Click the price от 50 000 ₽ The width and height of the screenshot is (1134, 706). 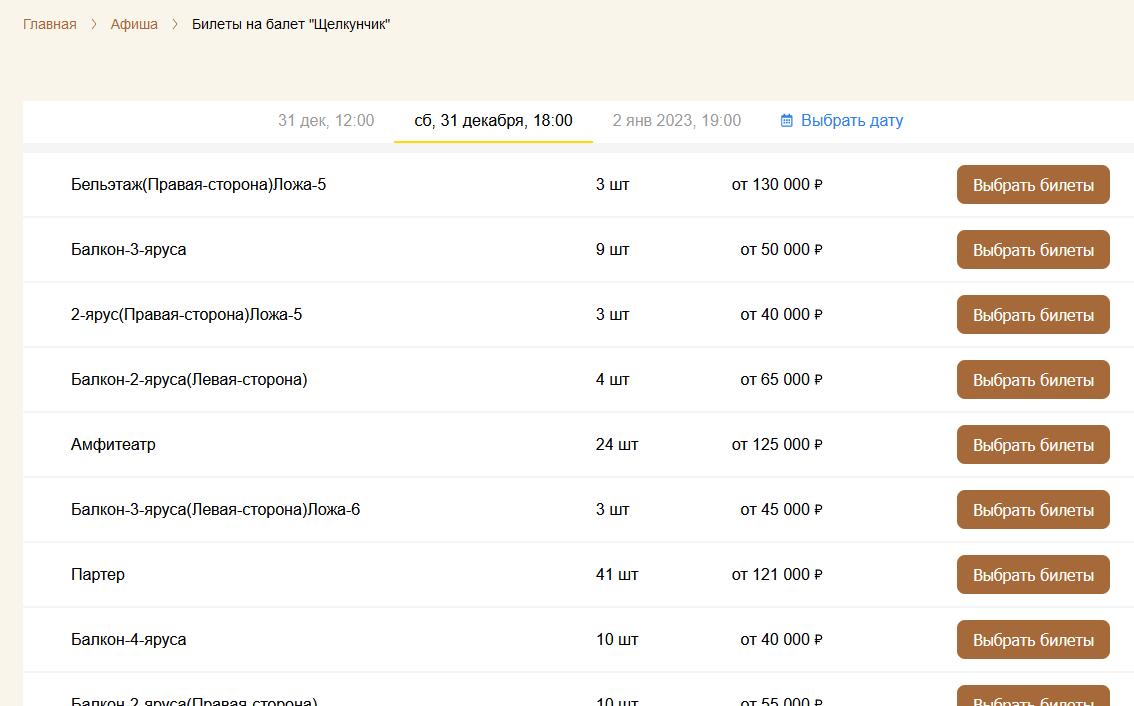[781, 250]
